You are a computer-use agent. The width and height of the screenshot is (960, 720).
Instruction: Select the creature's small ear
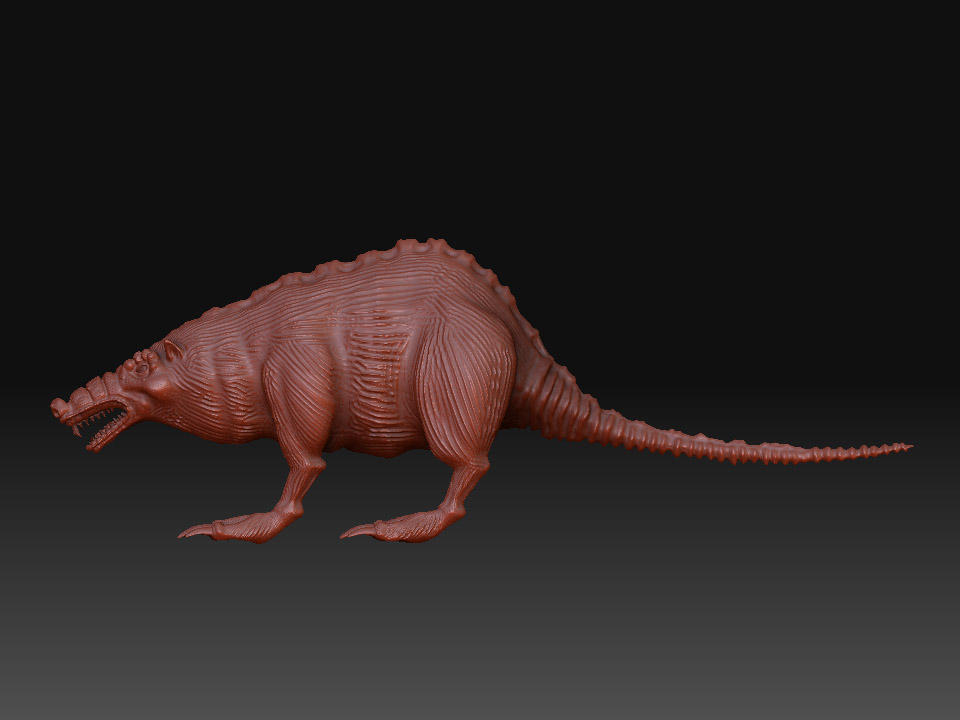tap(173, 350)
